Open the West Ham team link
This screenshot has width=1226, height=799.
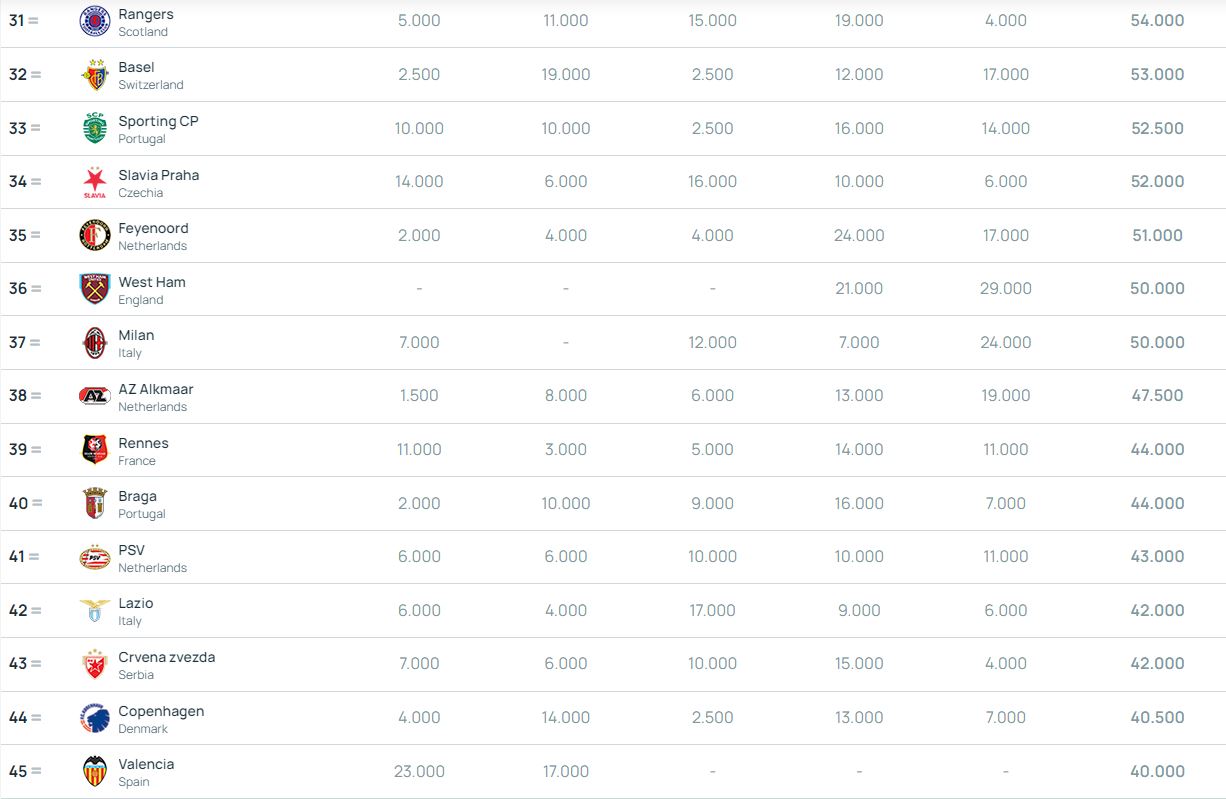[x=152, y=282]
